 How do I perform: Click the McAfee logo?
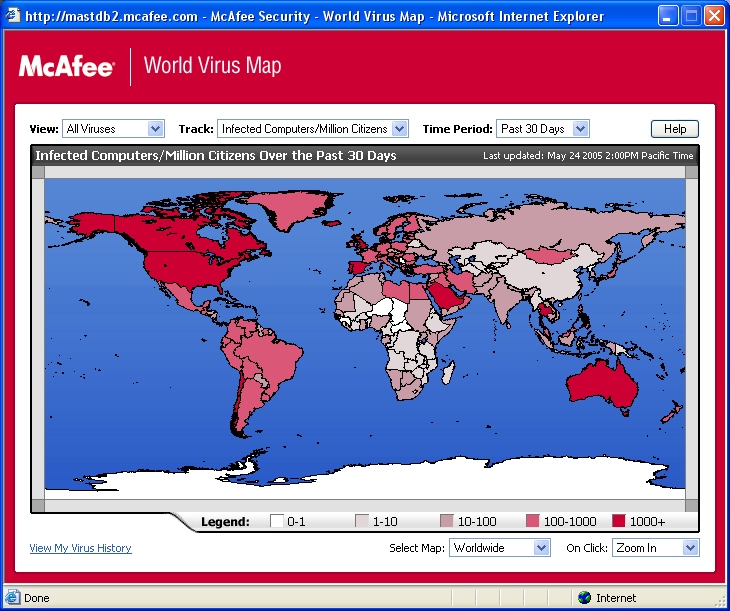66,66
